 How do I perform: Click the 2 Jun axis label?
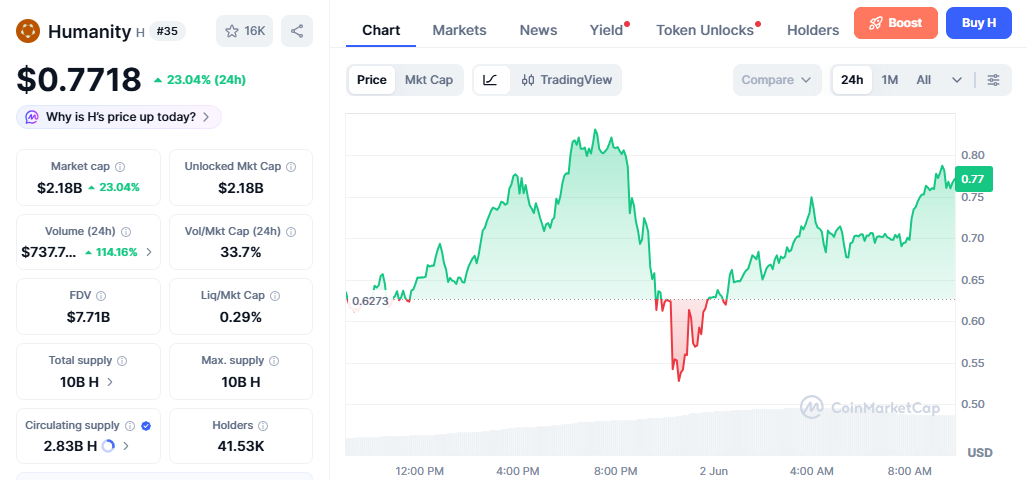click(713, 471)
